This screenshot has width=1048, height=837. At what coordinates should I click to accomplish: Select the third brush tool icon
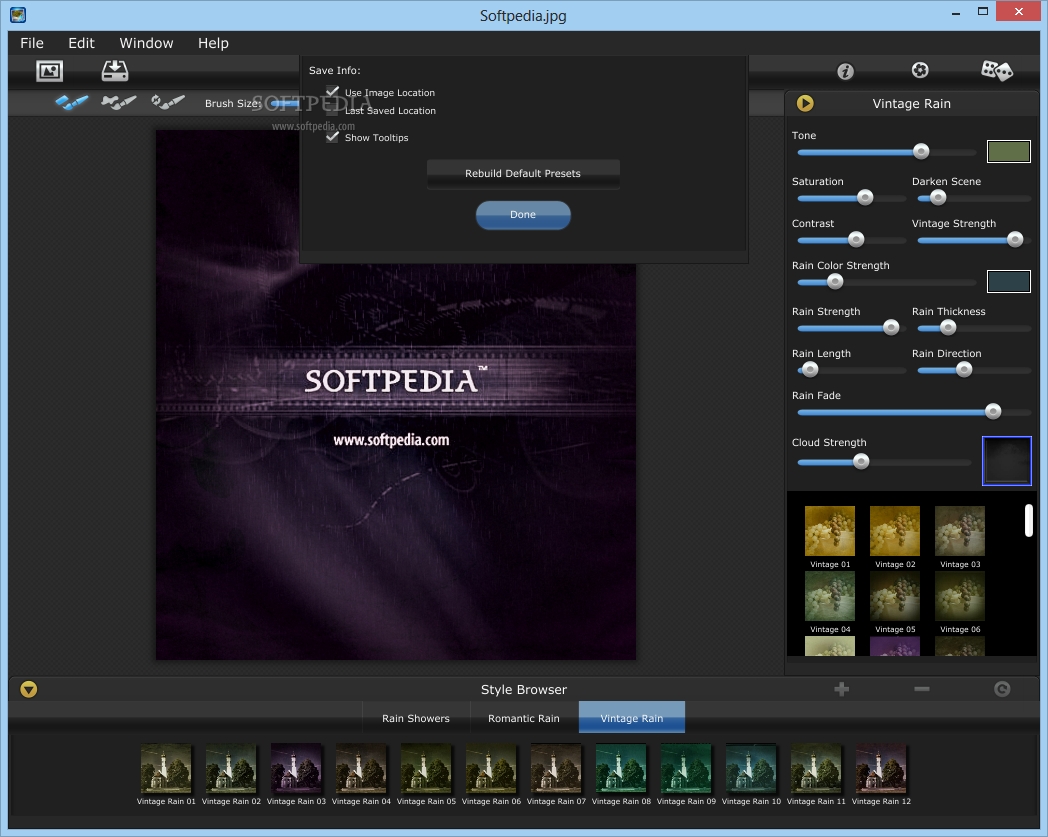[168, 102]
